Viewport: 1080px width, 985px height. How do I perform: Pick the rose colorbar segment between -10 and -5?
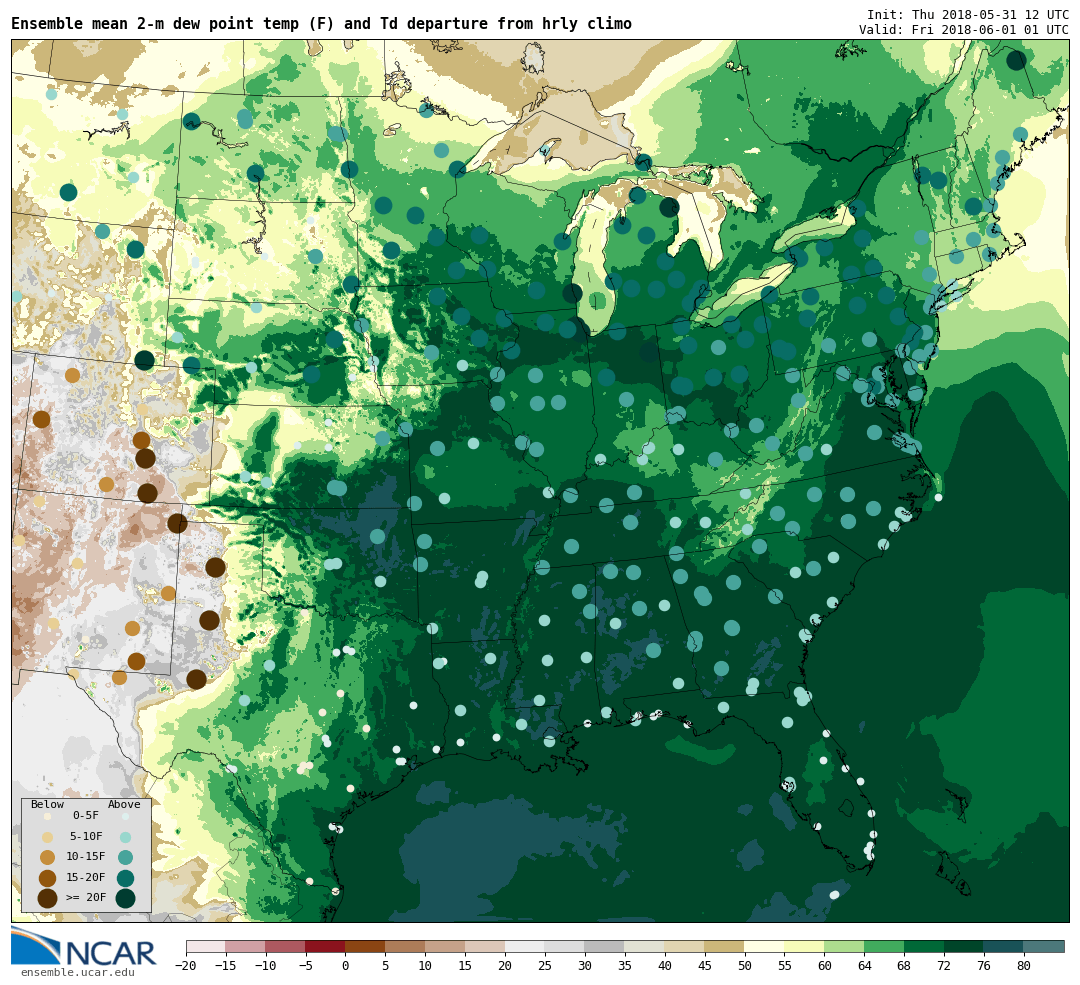pyautogui.click(x=286, y=946)
